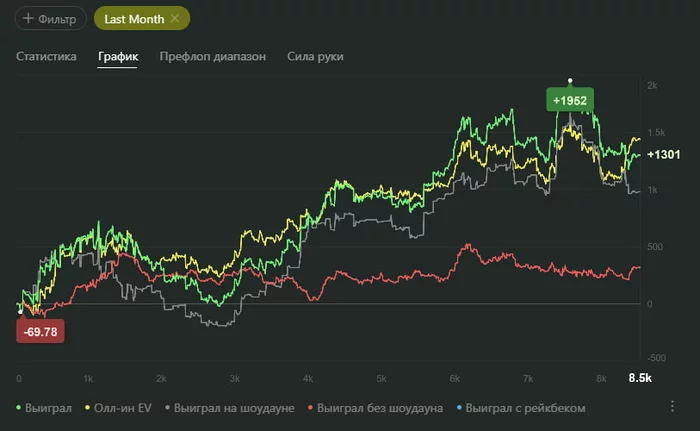This screenshot has height=431, width=700.
Task: Hide the Олл-ин EV yellow line
Action: tap(120, 408)
